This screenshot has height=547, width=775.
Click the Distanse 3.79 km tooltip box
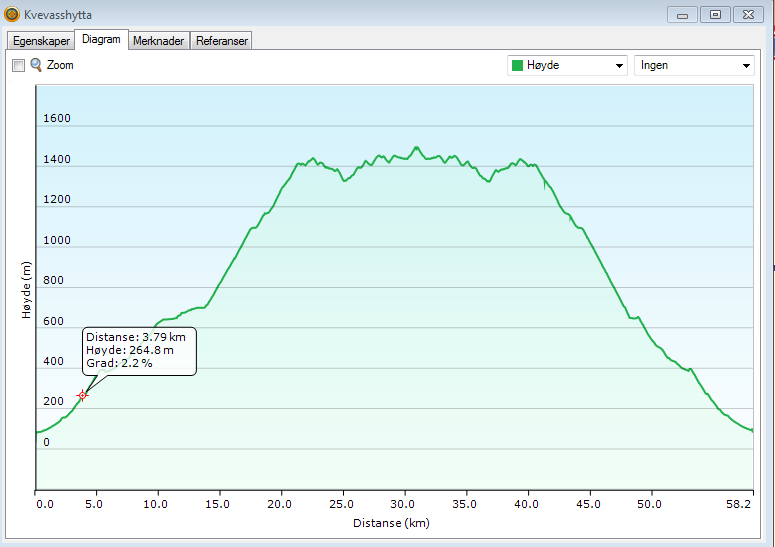pyautogui.click(x=139, y=350)
